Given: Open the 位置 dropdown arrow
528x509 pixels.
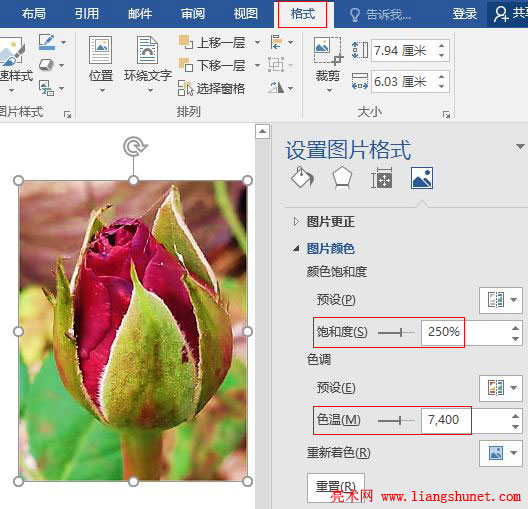Looking at the screenshot, I should click(102, 91).
